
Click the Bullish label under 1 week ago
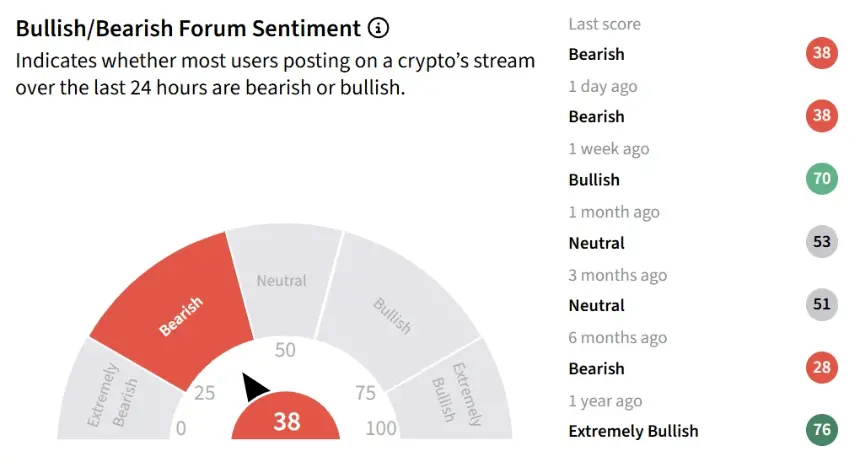(x=594, y=179)
